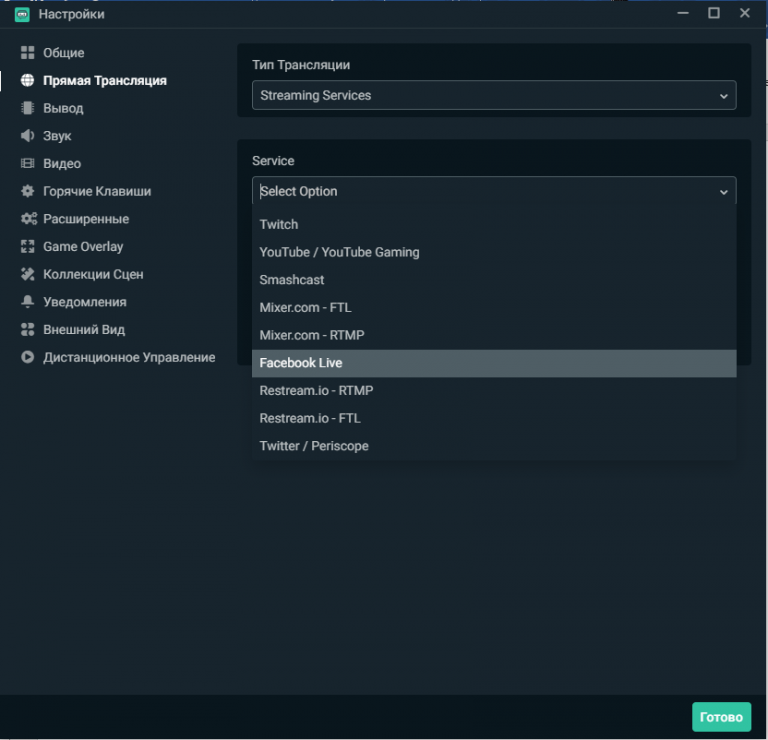Open the Game Overlay settings section
The width and height of the screenshot is (768, 740).
[x=83, y=247]
